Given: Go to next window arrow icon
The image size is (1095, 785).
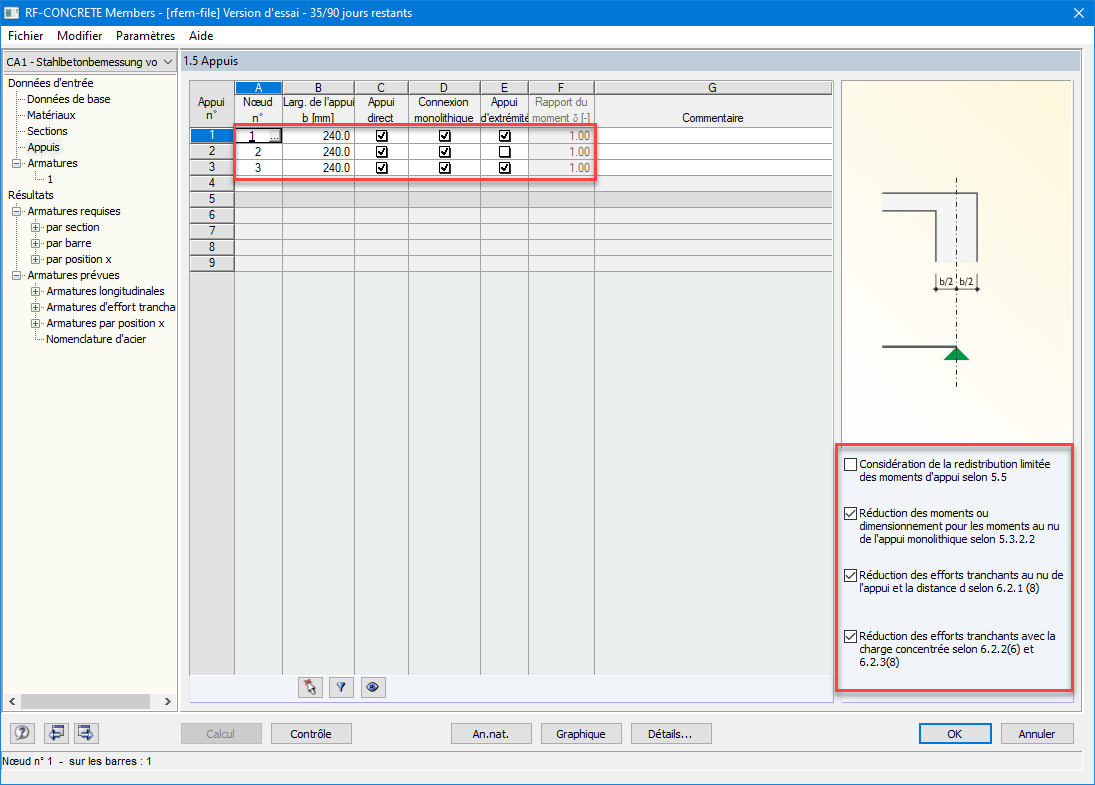Looking at the screenshot, I should click(x=86, y=733).
